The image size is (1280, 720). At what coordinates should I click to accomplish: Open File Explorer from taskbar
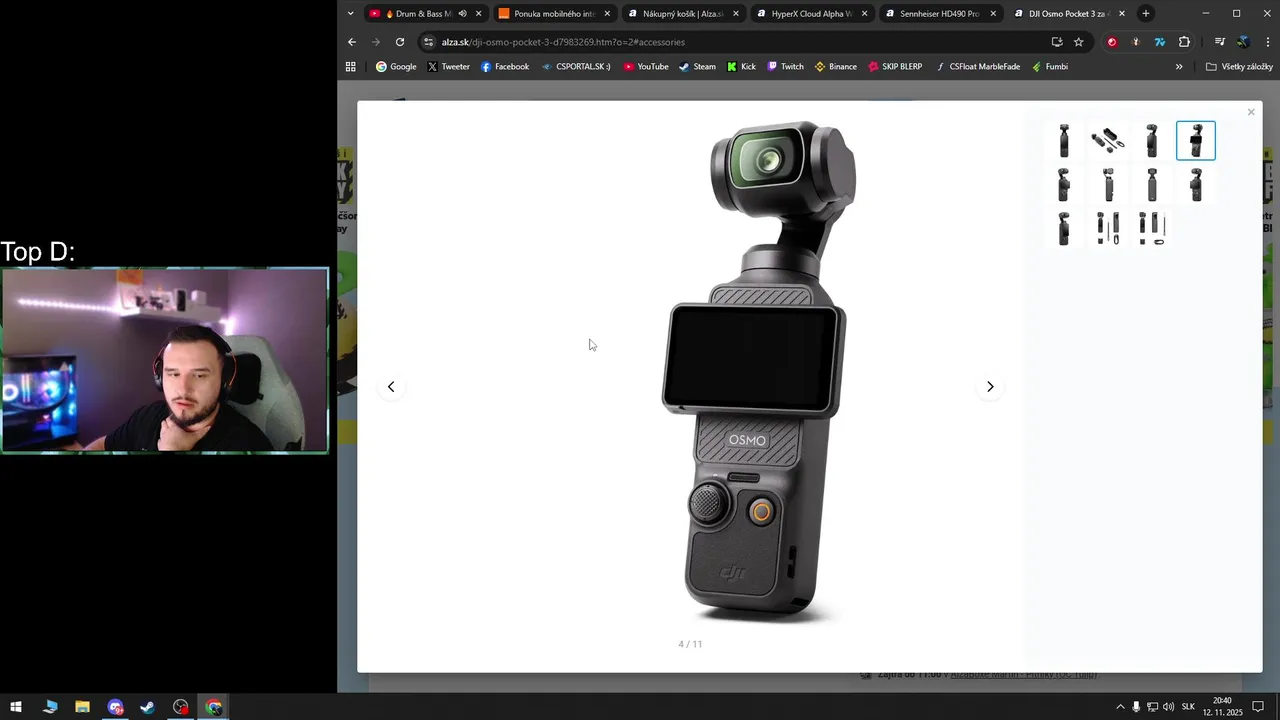click(82, 707)
